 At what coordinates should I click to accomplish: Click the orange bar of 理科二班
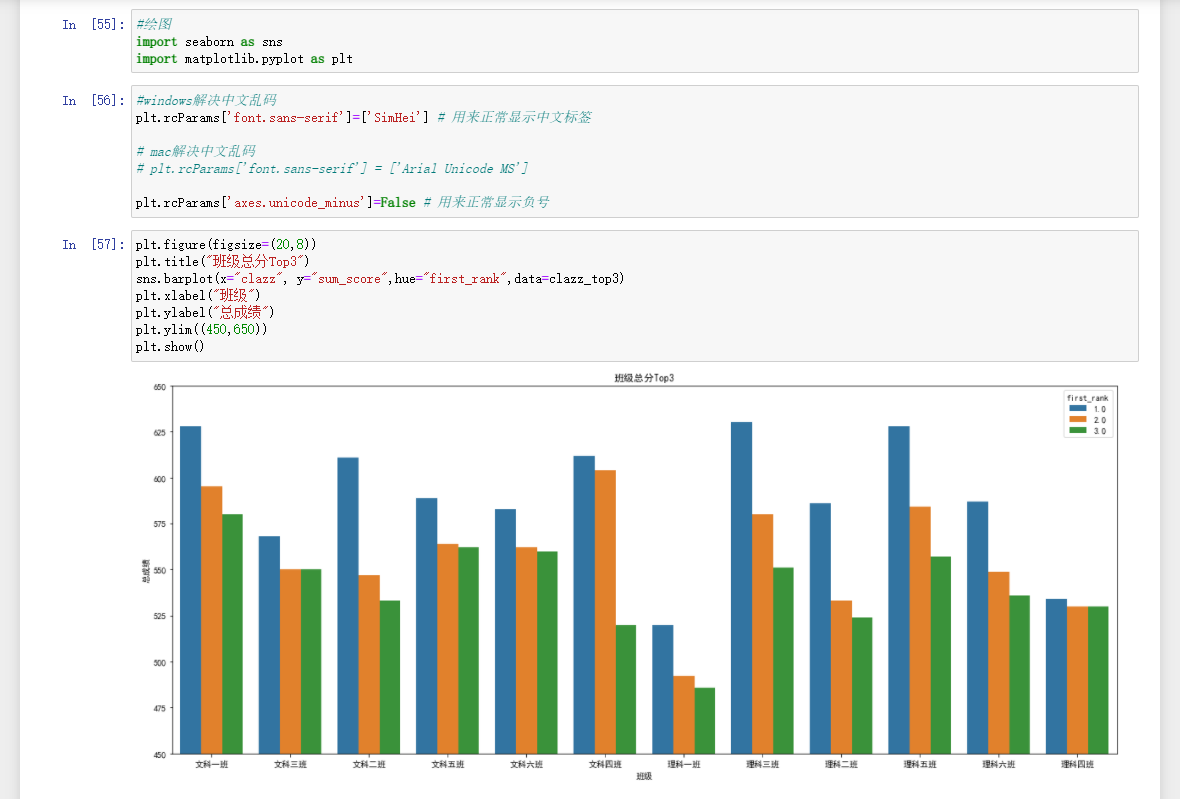tap(841, 677)
